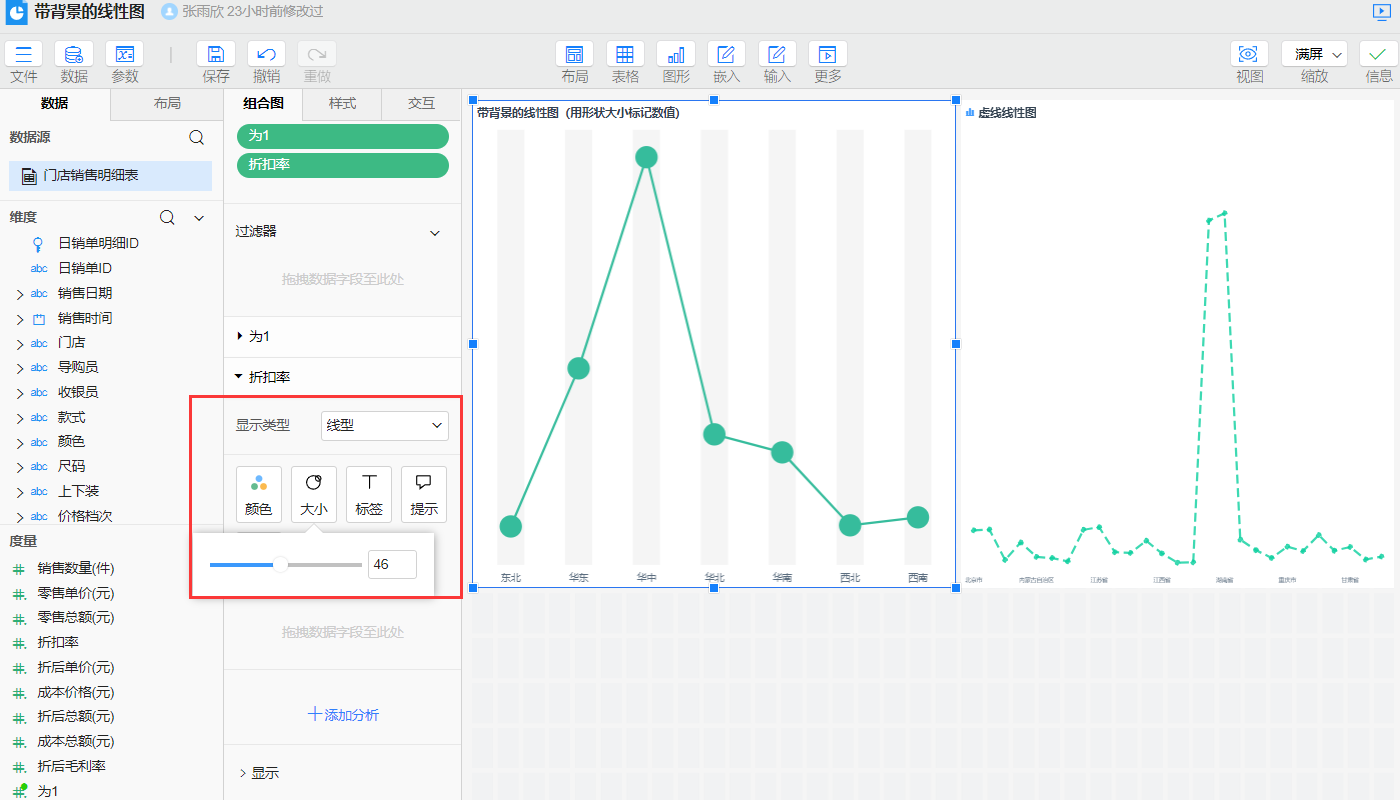Open the 标签 label setting button
This screenshot has height=800, width=1400.
(369, 495)
